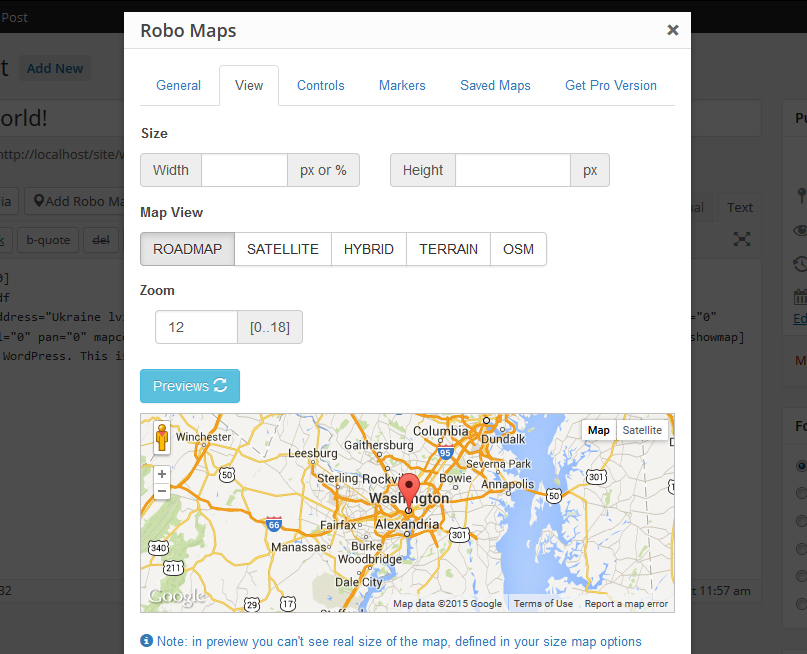Click the Google logo on map
The width and height of the screenshot is (807, 654).
click(x=177, y=596)
